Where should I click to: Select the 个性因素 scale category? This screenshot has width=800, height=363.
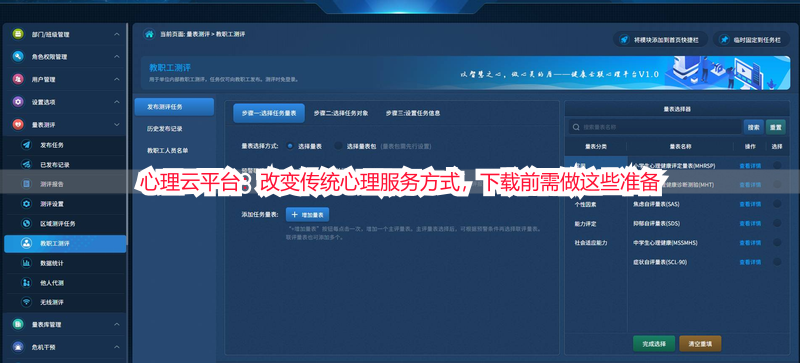[x=585, y=204]
